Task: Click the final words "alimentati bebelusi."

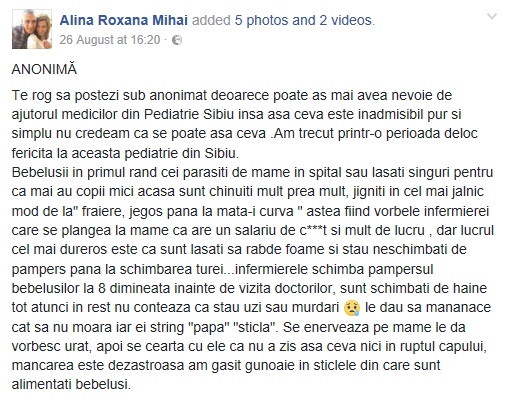Action: pos(71,384)
